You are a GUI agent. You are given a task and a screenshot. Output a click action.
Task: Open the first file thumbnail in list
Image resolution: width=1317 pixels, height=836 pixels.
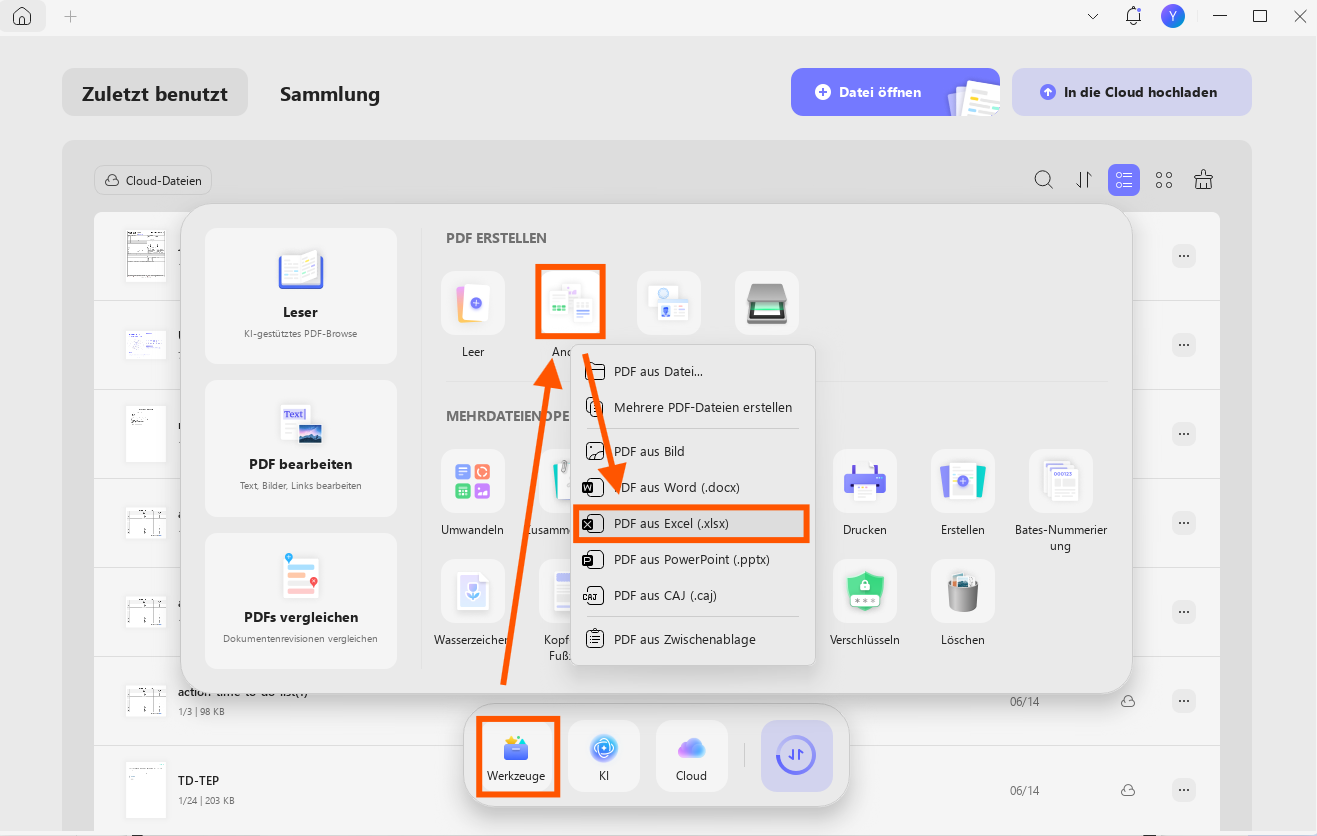(x=146, y=256)
